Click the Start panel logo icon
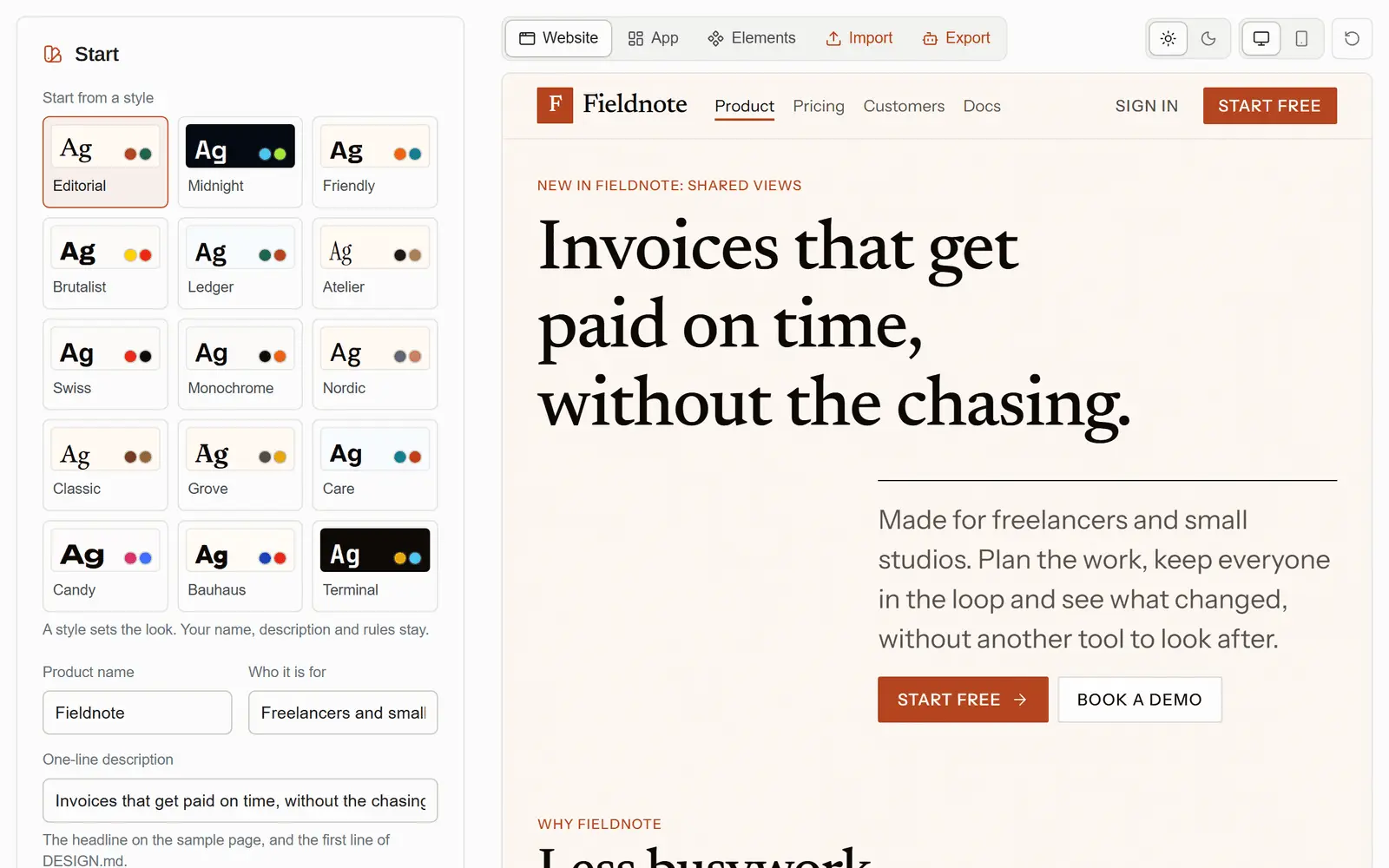The image size is (1389, 868). point(53,54)
